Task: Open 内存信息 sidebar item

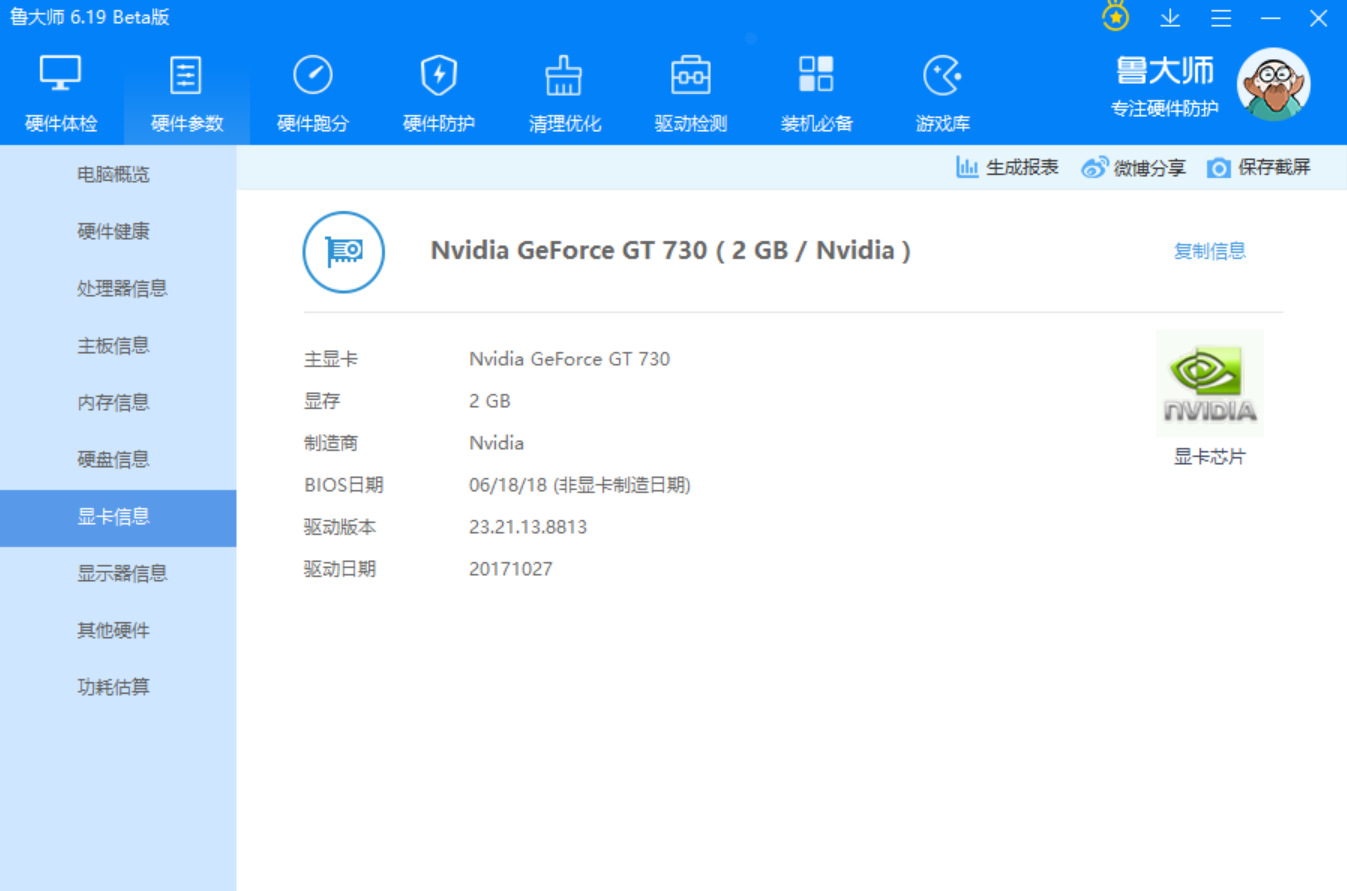Action: click(x=114, y=402)
